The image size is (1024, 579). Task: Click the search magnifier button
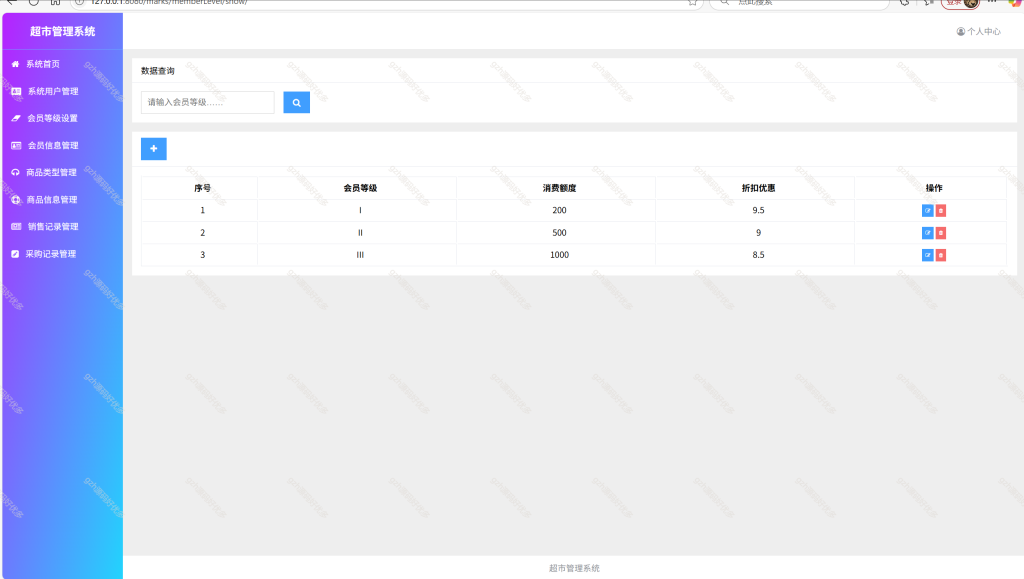(x=296, y=102)
